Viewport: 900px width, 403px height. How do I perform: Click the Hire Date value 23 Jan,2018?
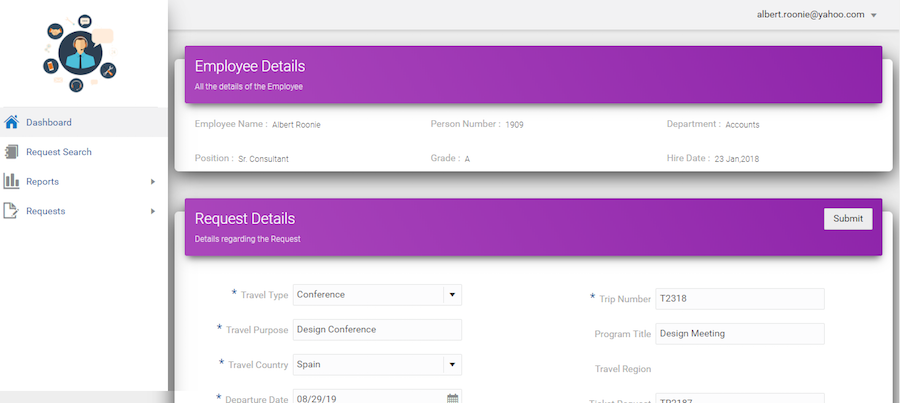pos(736,159)
